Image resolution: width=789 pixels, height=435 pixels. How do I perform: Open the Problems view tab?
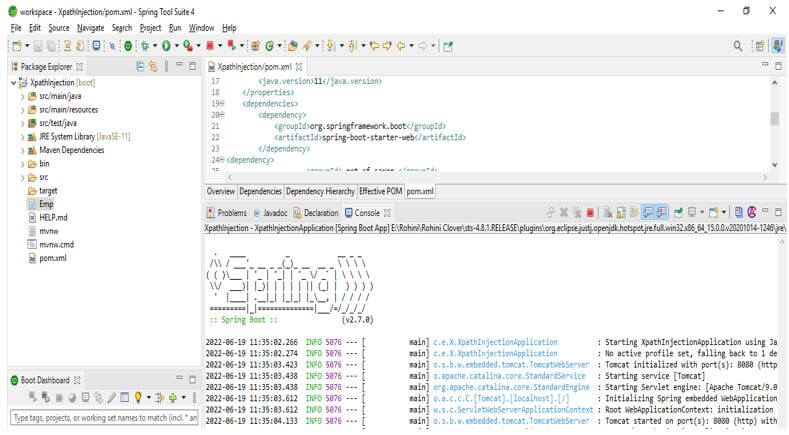pos(227,213)
